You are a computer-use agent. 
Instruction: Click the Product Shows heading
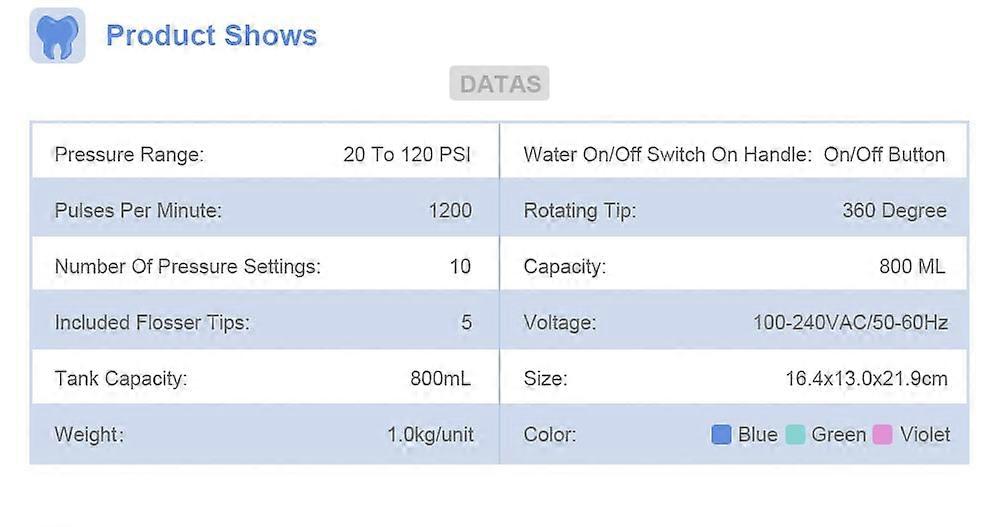[211, 36]
